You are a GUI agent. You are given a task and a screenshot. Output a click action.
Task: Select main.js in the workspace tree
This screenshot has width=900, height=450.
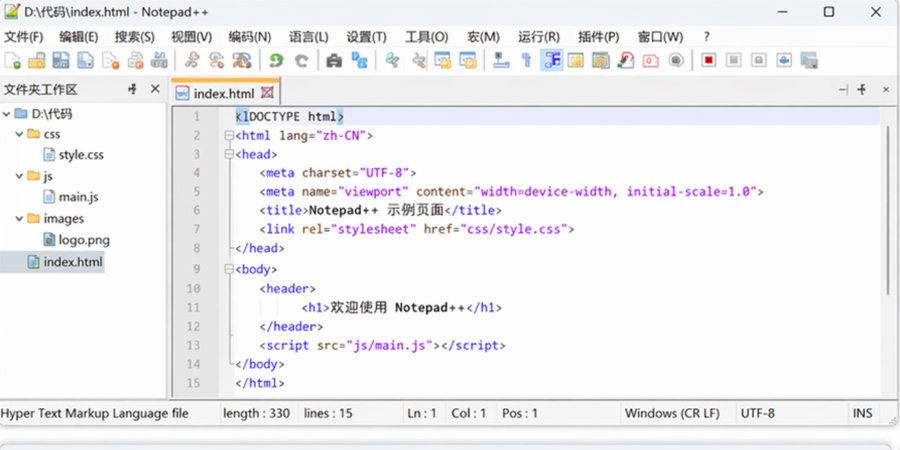click(x=71, y=197)
